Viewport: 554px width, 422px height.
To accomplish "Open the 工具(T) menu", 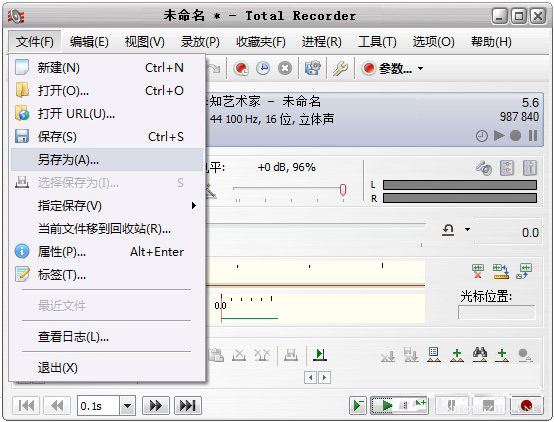I will click(x=377, y=42).
